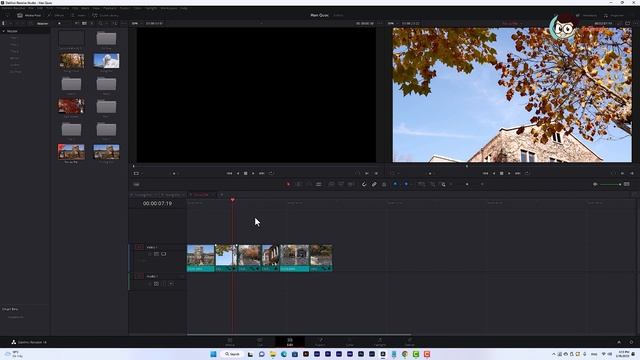The width and height of the screenshot is (640, 360).
Task: Open the Workspace menu
Action: [168, 8]
